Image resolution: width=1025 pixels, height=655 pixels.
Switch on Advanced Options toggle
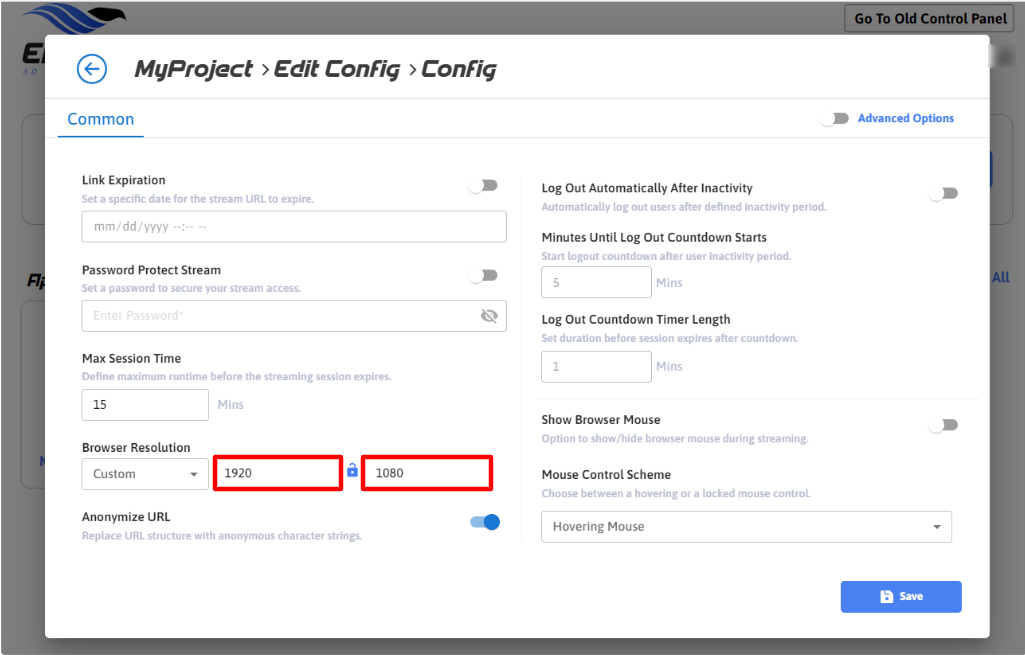point(834,118)
